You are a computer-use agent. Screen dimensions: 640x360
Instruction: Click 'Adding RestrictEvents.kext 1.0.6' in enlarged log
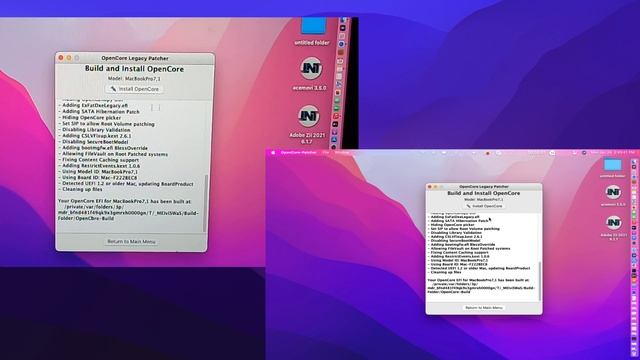[99, 166]
